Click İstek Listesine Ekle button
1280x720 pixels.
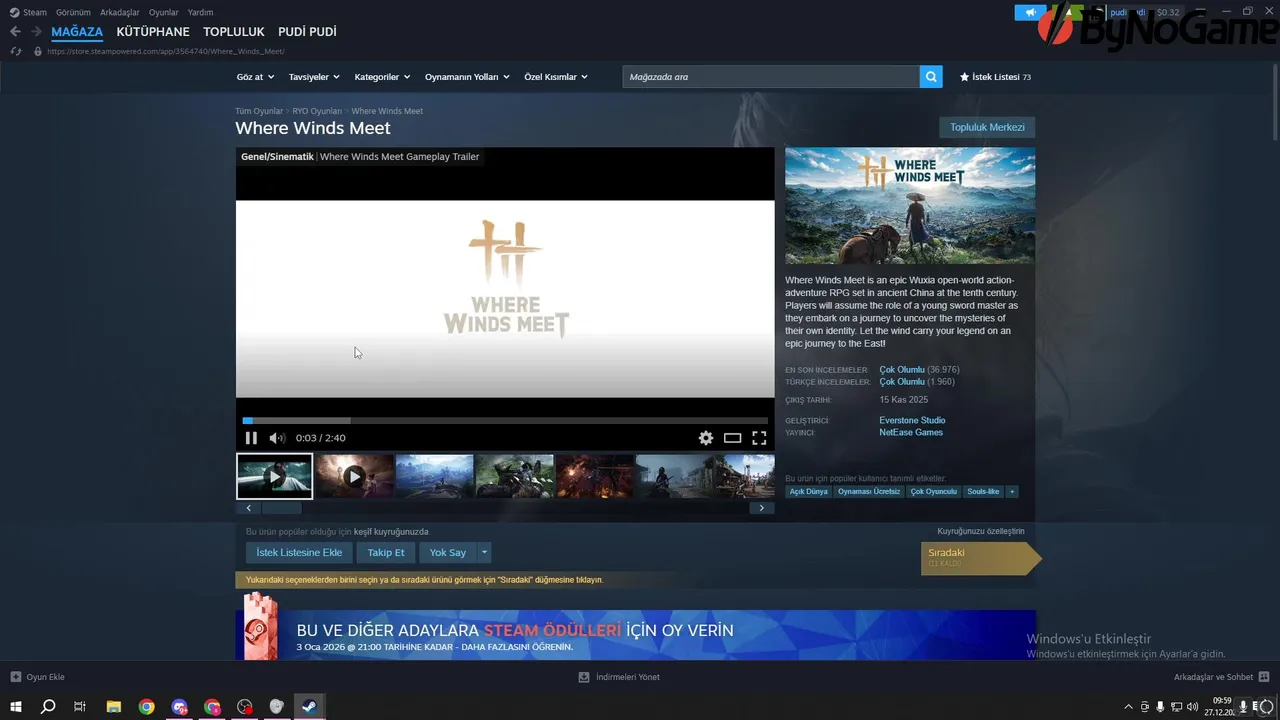point(299,552)
